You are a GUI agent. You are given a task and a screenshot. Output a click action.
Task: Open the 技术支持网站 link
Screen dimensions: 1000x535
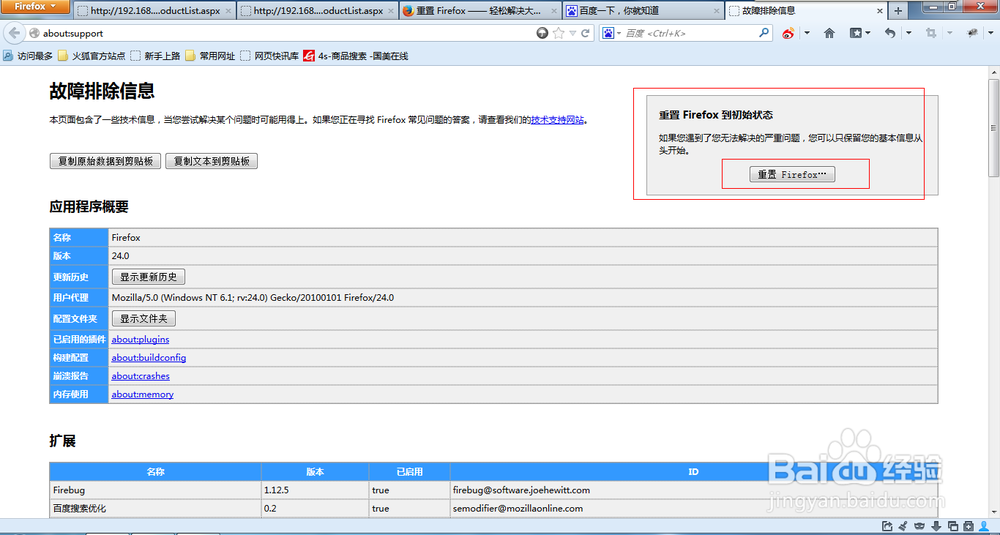pyautogui.click(x=557, y=119)
